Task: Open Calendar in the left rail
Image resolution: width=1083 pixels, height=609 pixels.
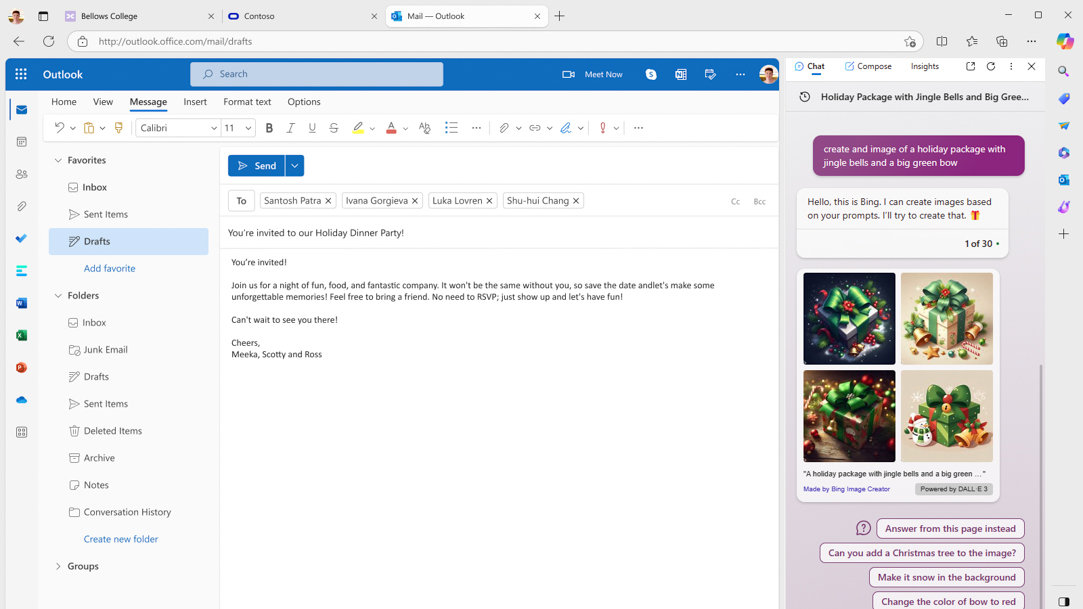Action: coord(21,142)
